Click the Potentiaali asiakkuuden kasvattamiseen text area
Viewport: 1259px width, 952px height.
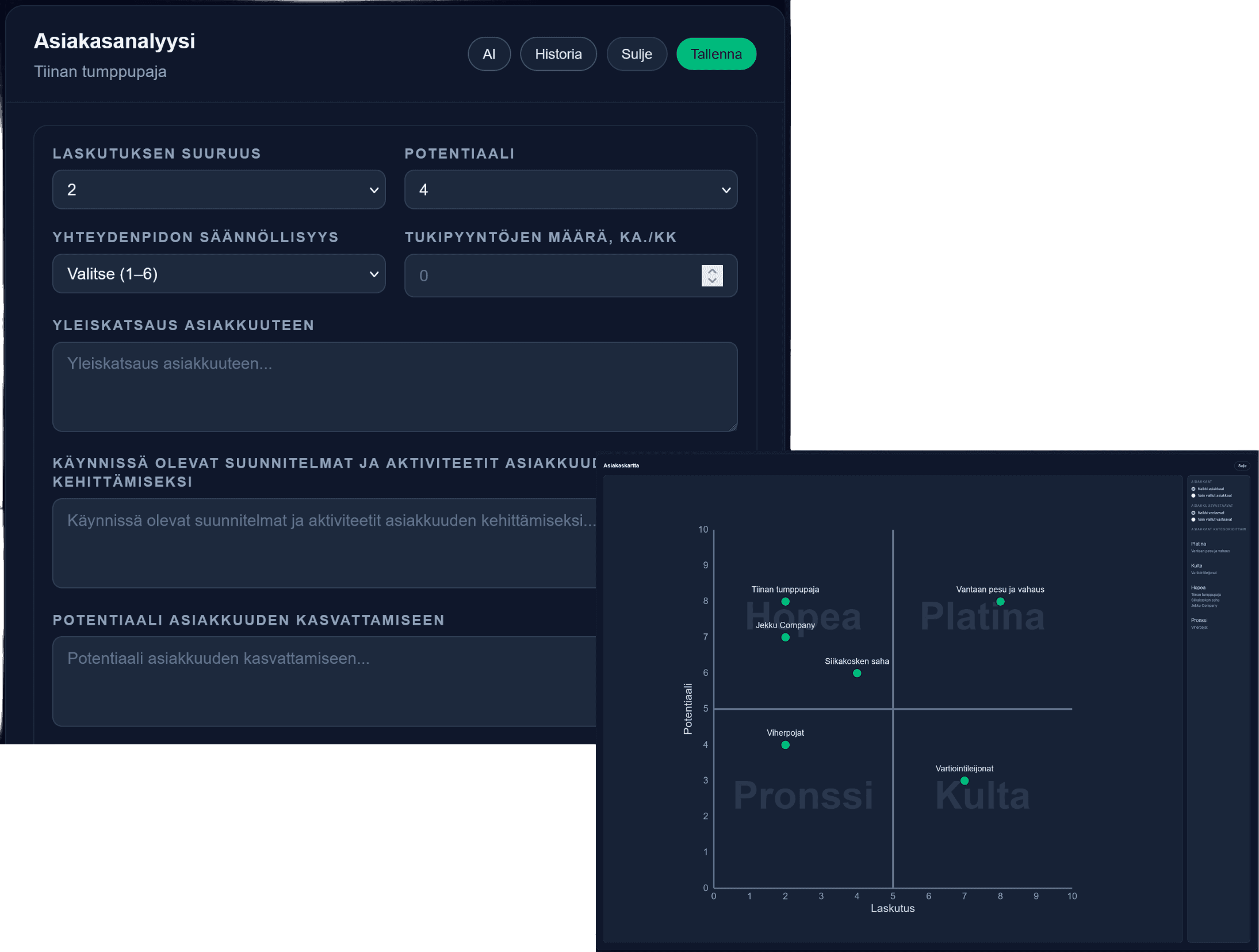click(324, 681)
